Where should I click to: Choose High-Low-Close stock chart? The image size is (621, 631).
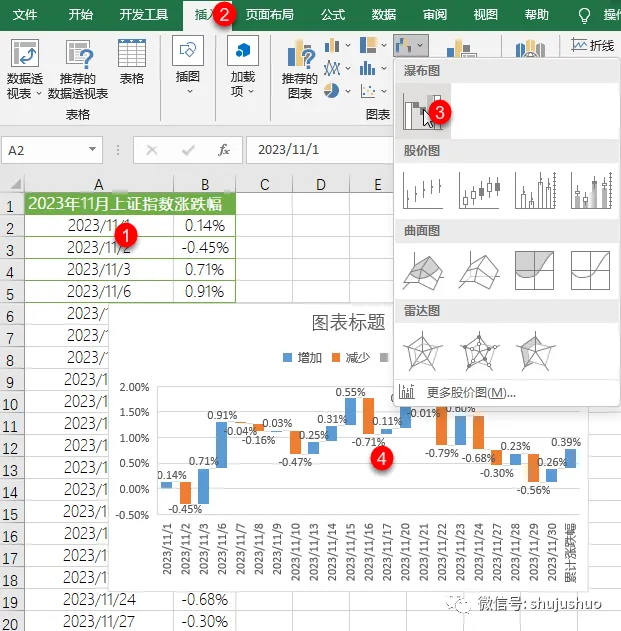[423, 190]
